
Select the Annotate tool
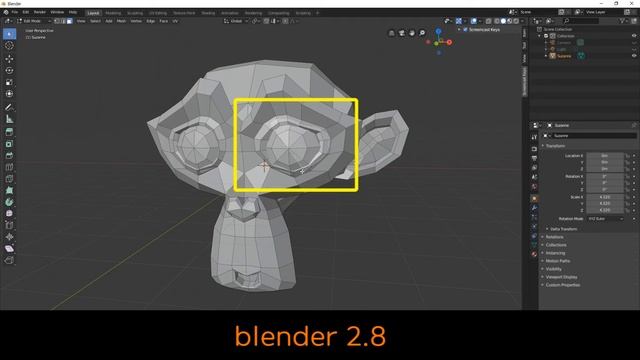pyautogui.click(x=9, y=107)
